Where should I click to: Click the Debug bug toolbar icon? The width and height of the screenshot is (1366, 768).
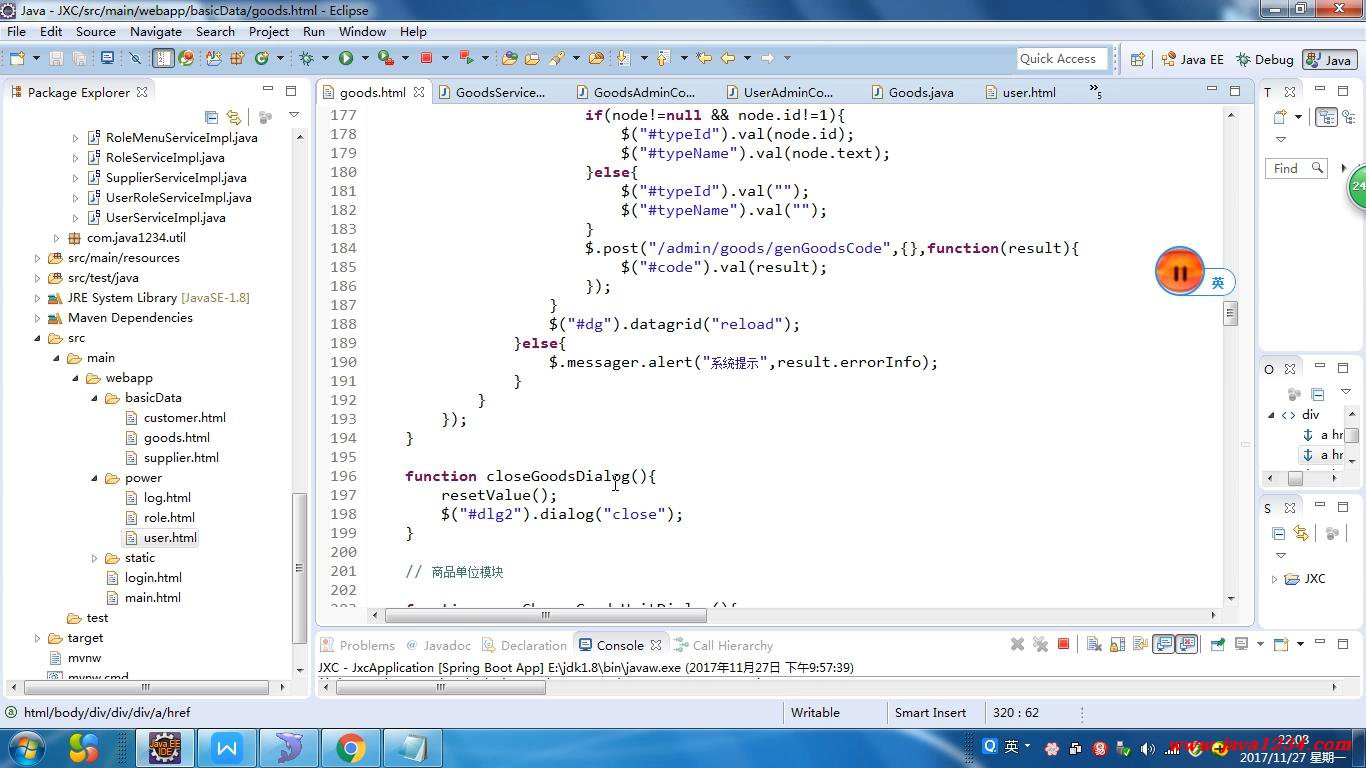(x=305, y=58)
